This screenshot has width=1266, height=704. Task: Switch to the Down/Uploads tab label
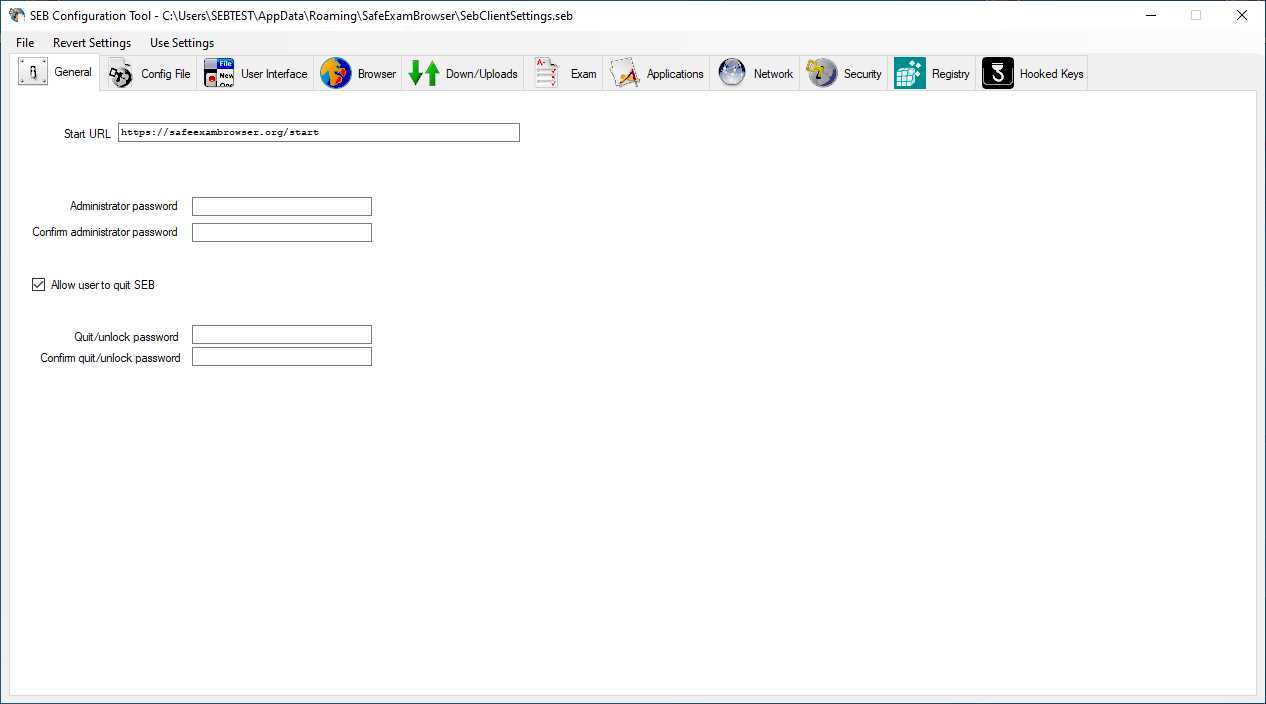point(482,74)
